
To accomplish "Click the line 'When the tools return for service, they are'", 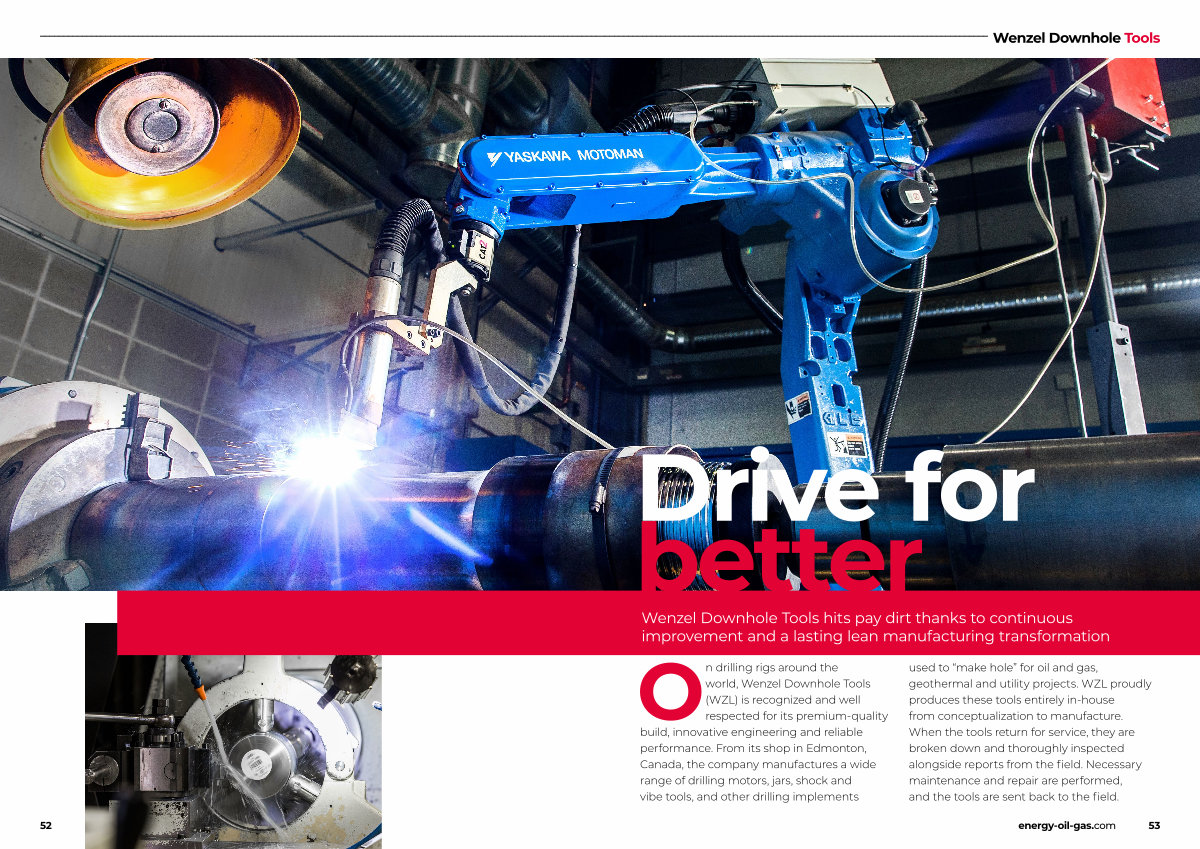I will tap(1021, 732).
